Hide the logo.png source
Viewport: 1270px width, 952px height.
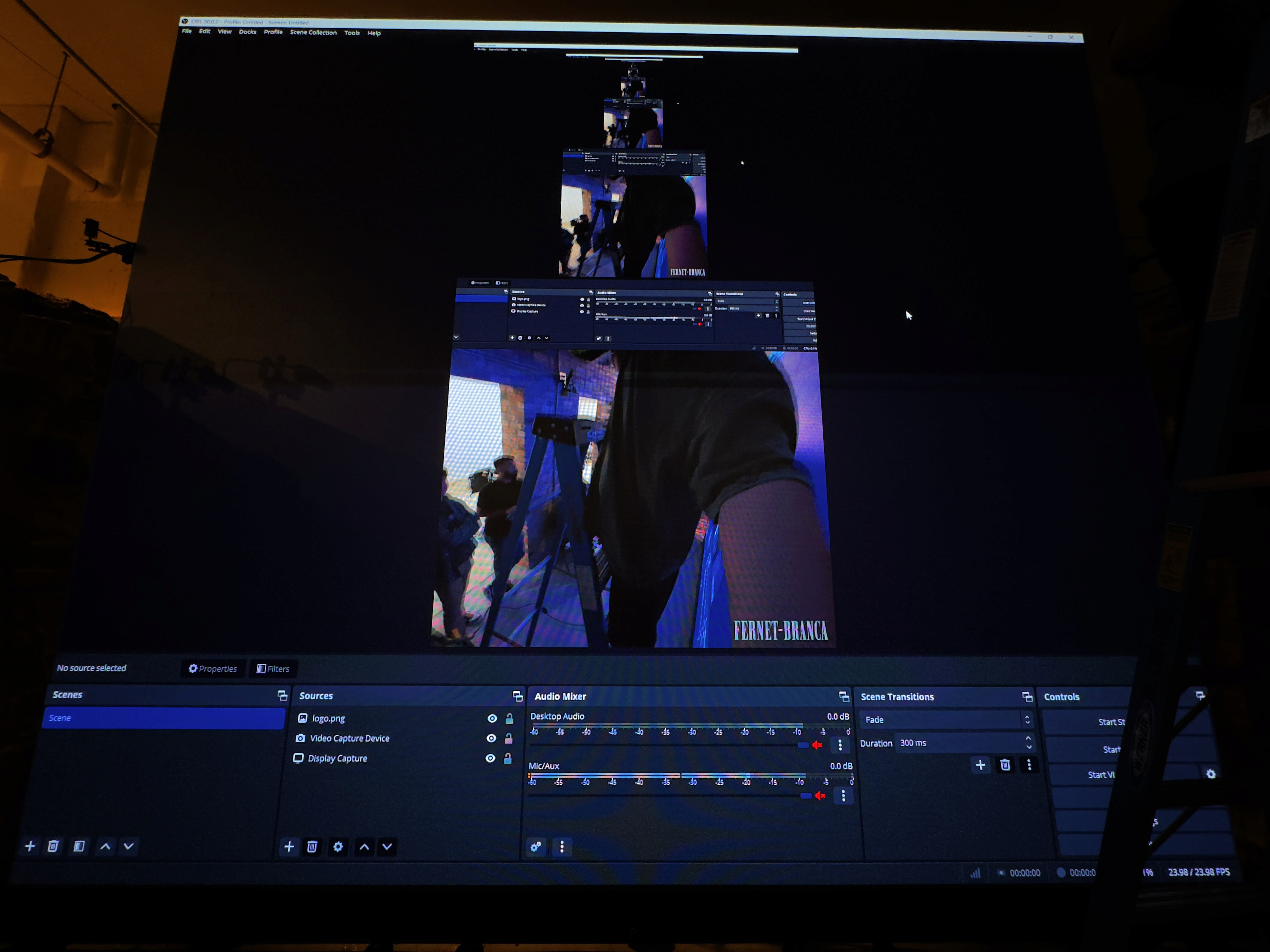[492, 718]
